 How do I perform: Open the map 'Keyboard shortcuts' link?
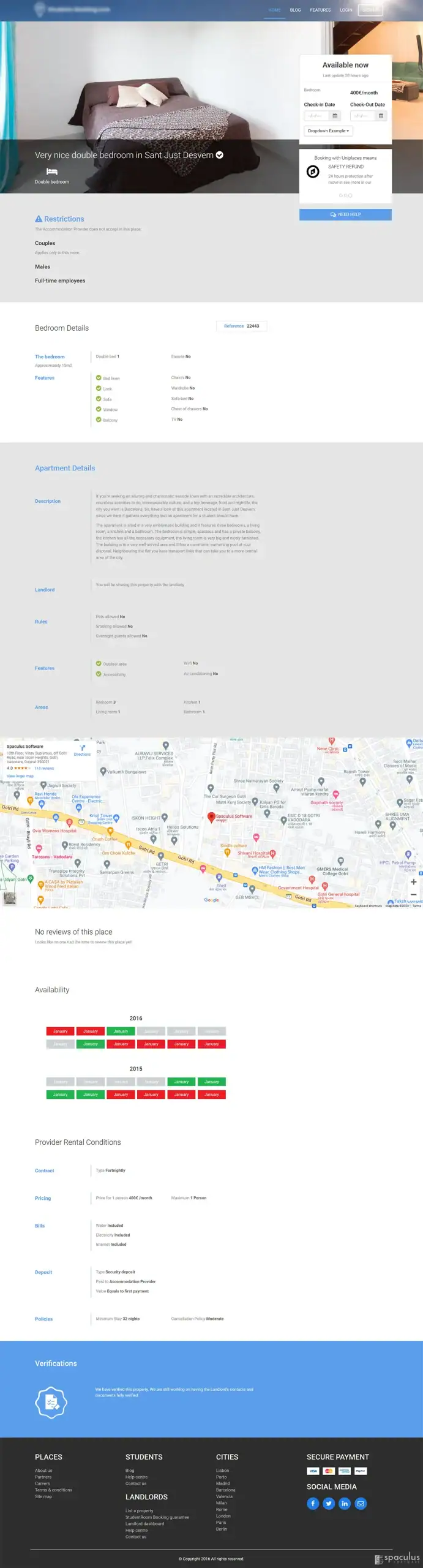click(x=368, y=906)
